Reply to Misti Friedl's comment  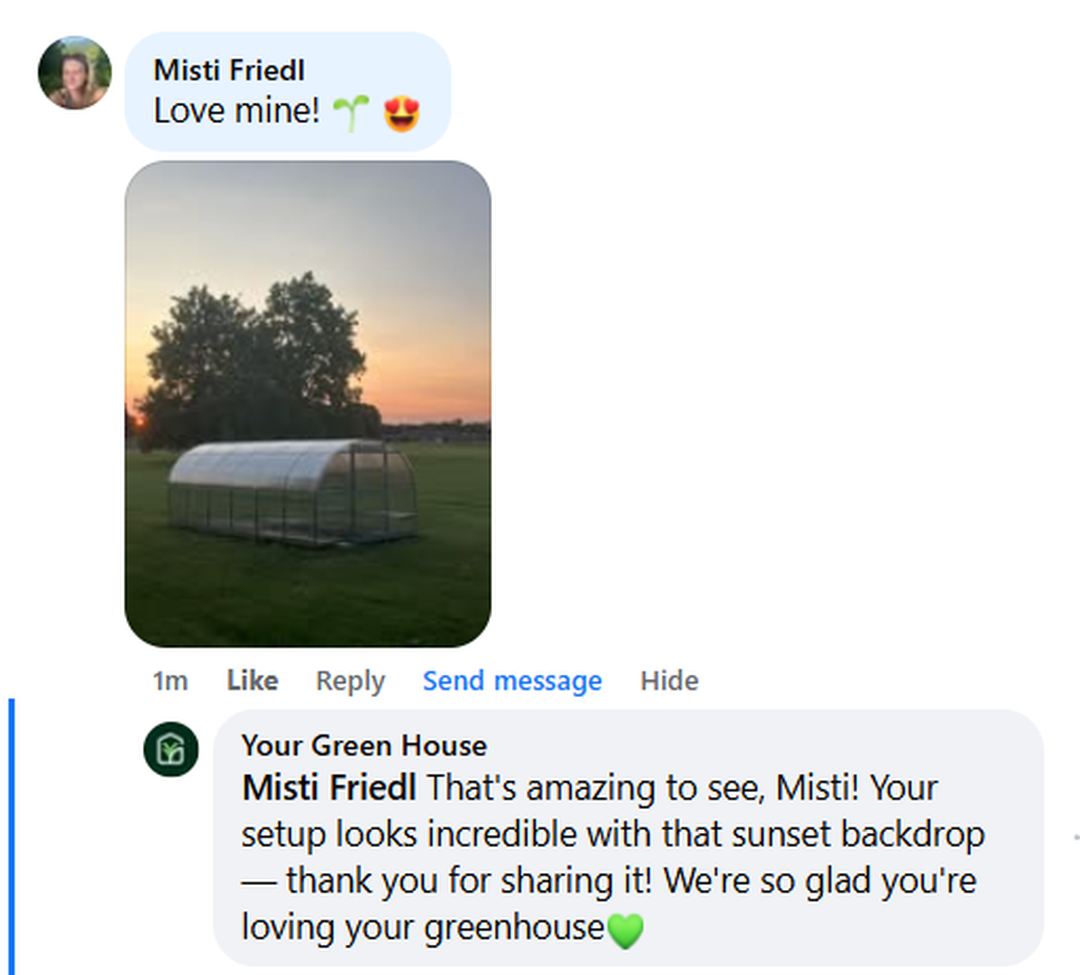pos(350,681)
